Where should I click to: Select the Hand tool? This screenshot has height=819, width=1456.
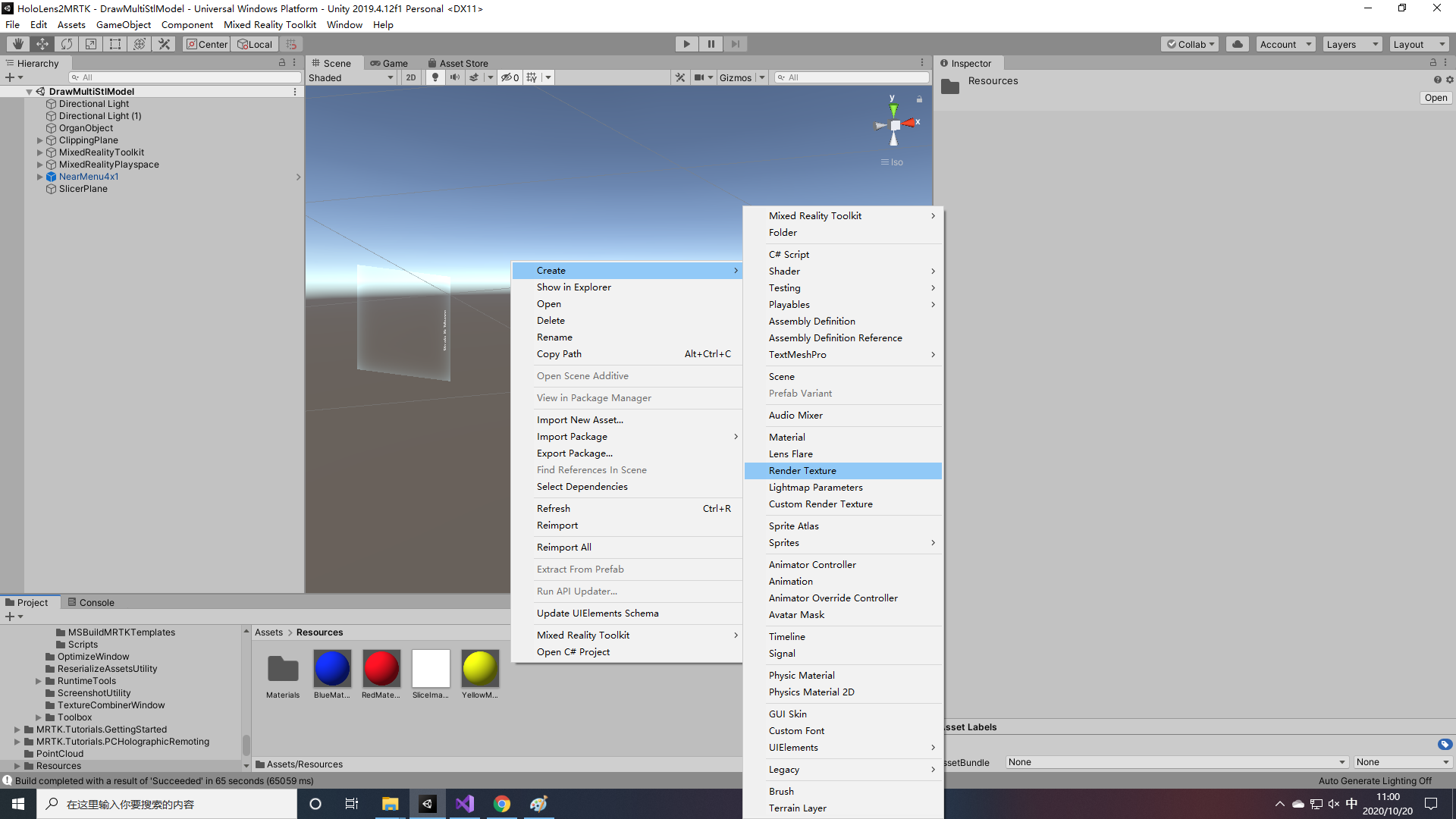click(17, 44)
